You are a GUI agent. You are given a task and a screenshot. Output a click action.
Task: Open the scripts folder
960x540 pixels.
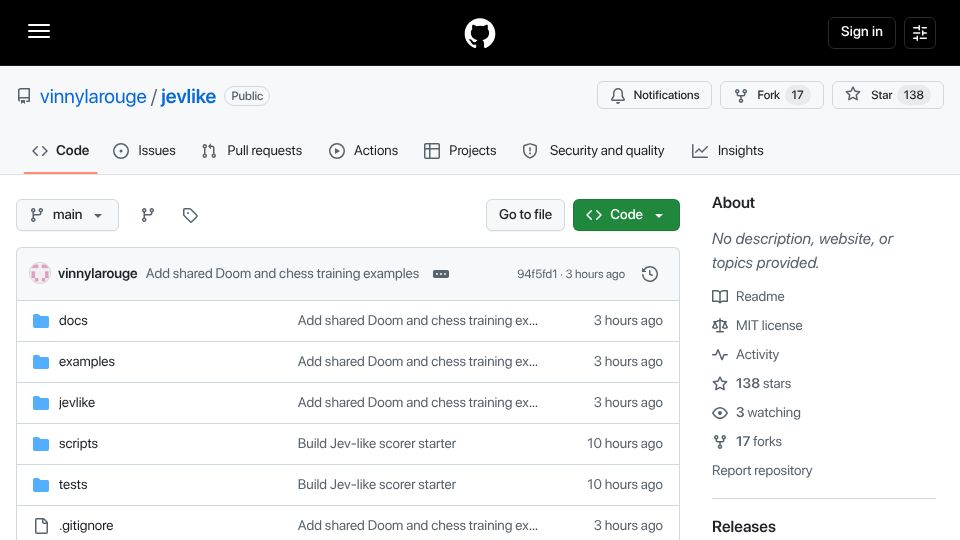[x=78, y=444]
